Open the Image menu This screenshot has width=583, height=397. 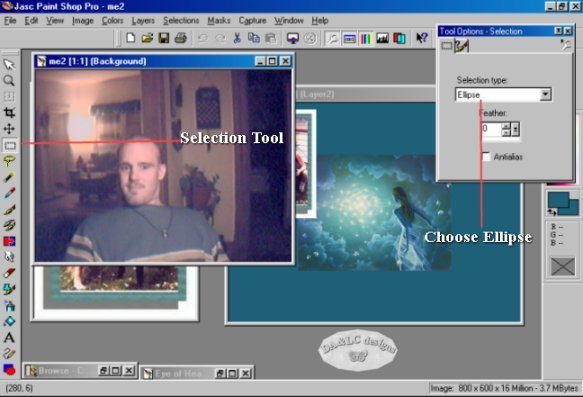(x=83, y=20)
